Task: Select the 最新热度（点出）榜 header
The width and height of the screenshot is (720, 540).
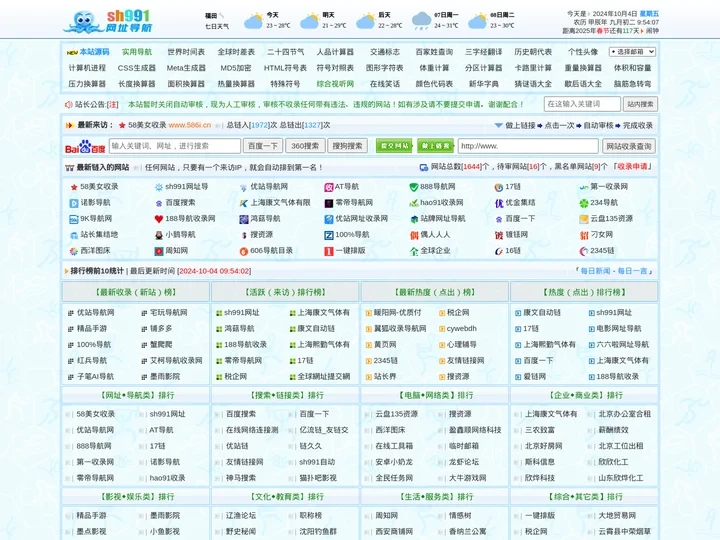Action: click(x=435, y=292)
